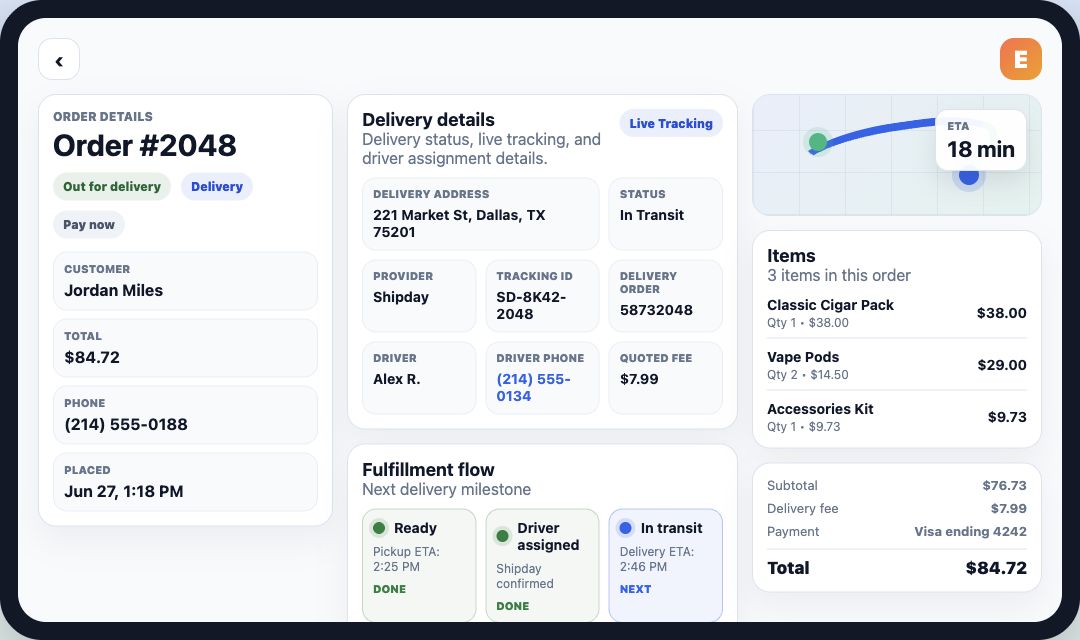Click the blue Delivery type pill
Image resolution: width=1080 pixels, height=640 pixels.
tap(217, 187)
